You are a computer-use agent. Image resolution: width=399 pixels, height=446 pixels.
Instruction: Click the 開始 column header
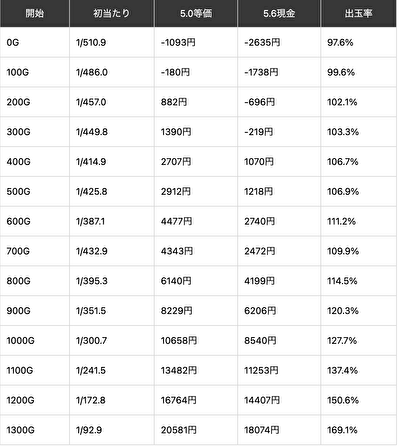35,13
